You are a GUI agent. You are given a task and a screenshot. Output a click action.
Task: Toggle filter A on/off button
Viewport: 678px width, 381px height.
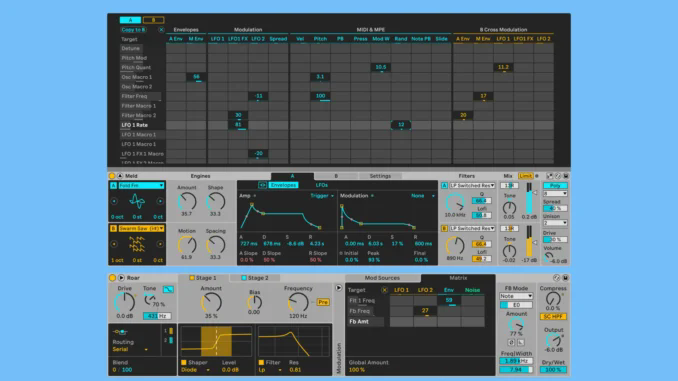(x=444, y=186)
